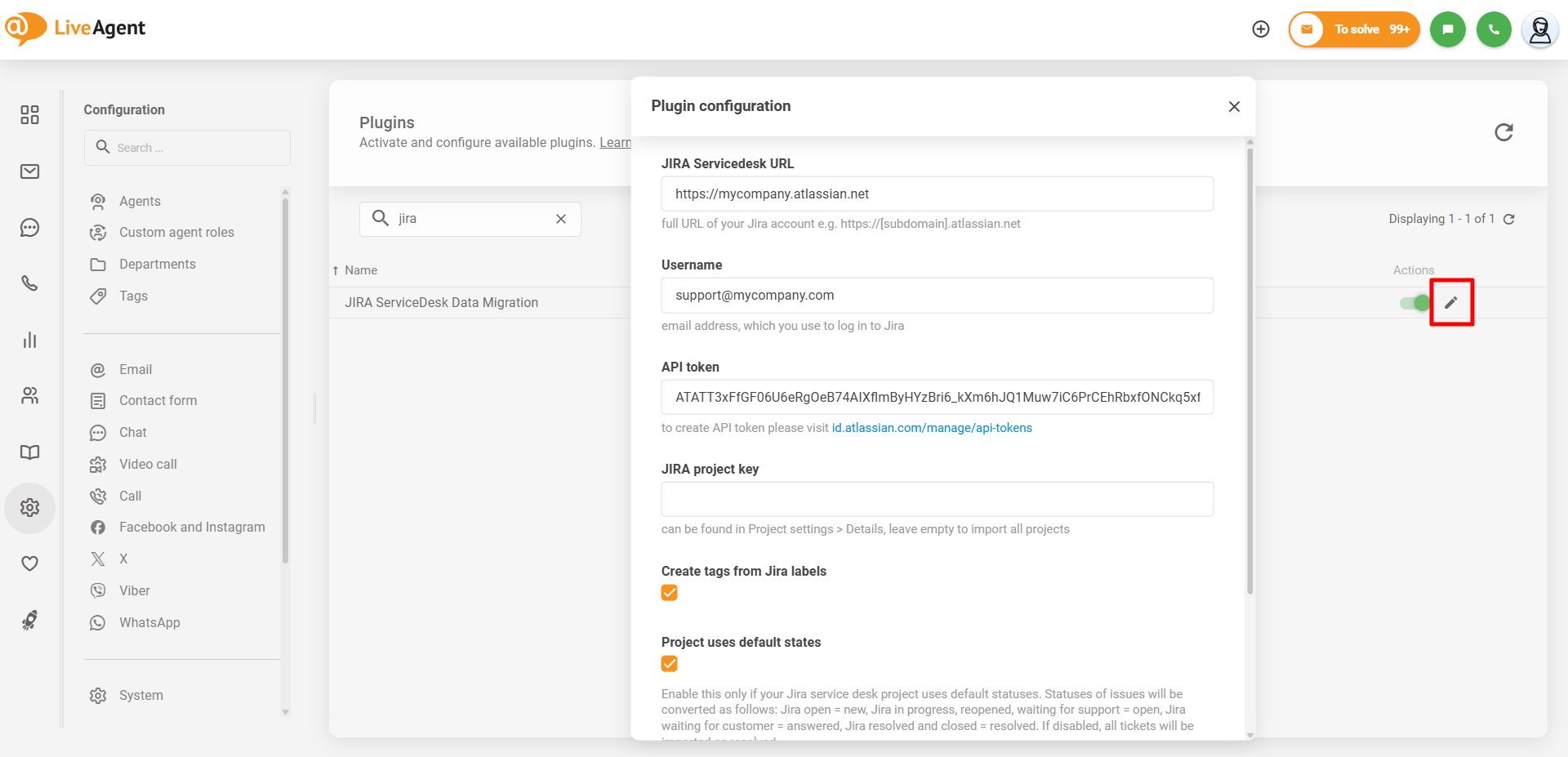Click the plus circle icon in header

(x=1261, y=29)
